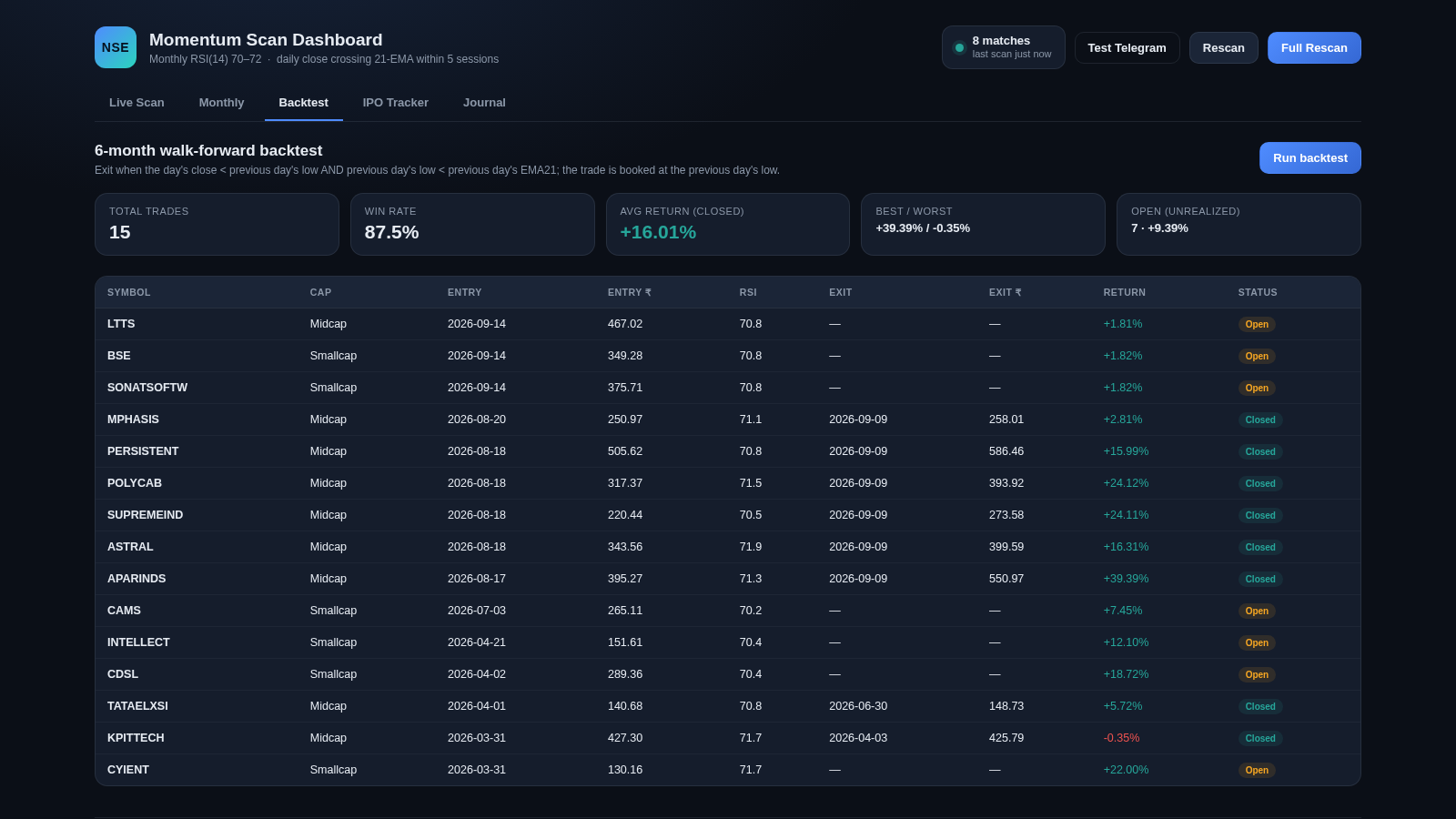Click TATAELXSI exit date 2026-06-30

click(858, 706)
